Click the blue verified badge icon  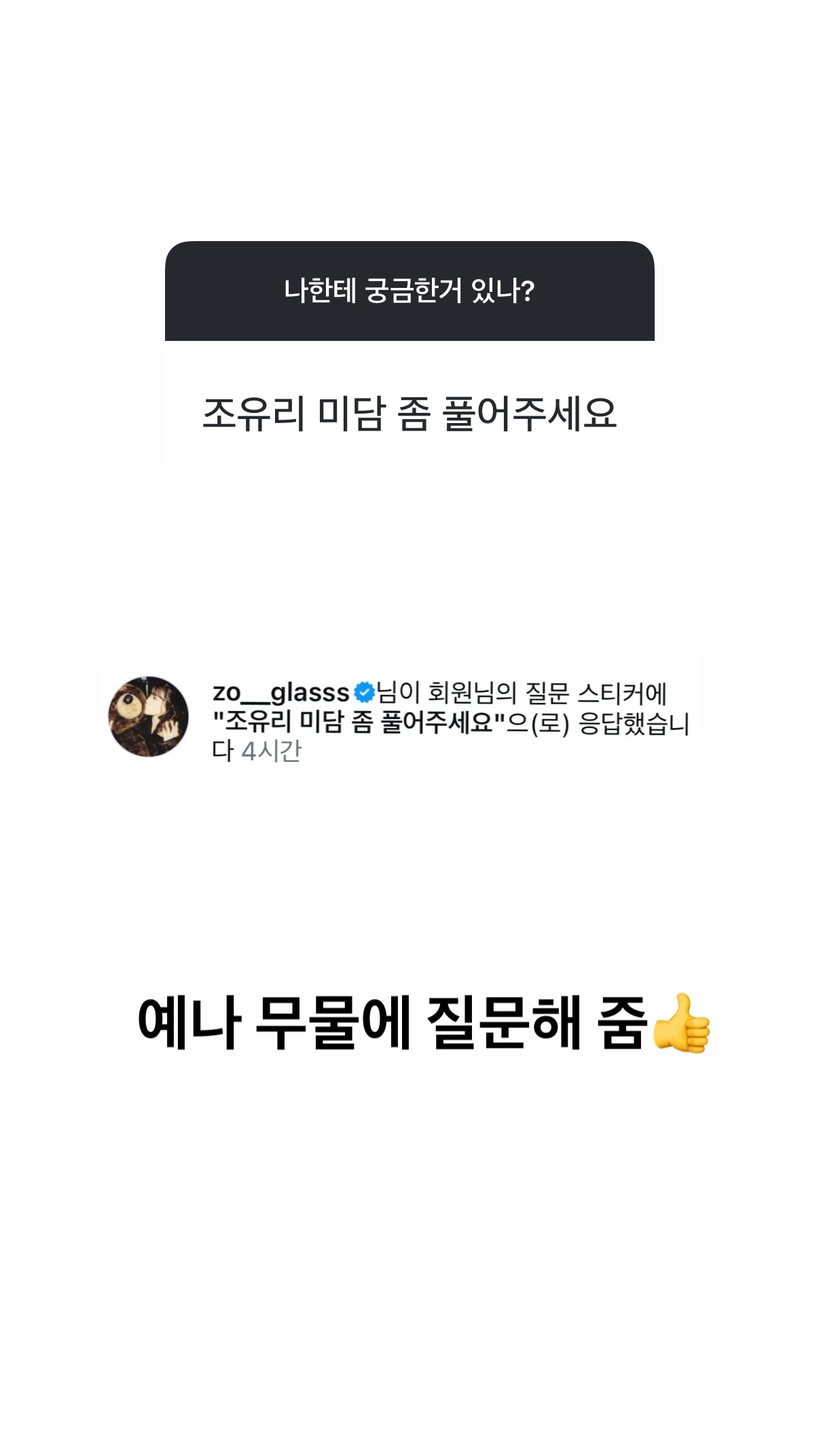point(365,693)
